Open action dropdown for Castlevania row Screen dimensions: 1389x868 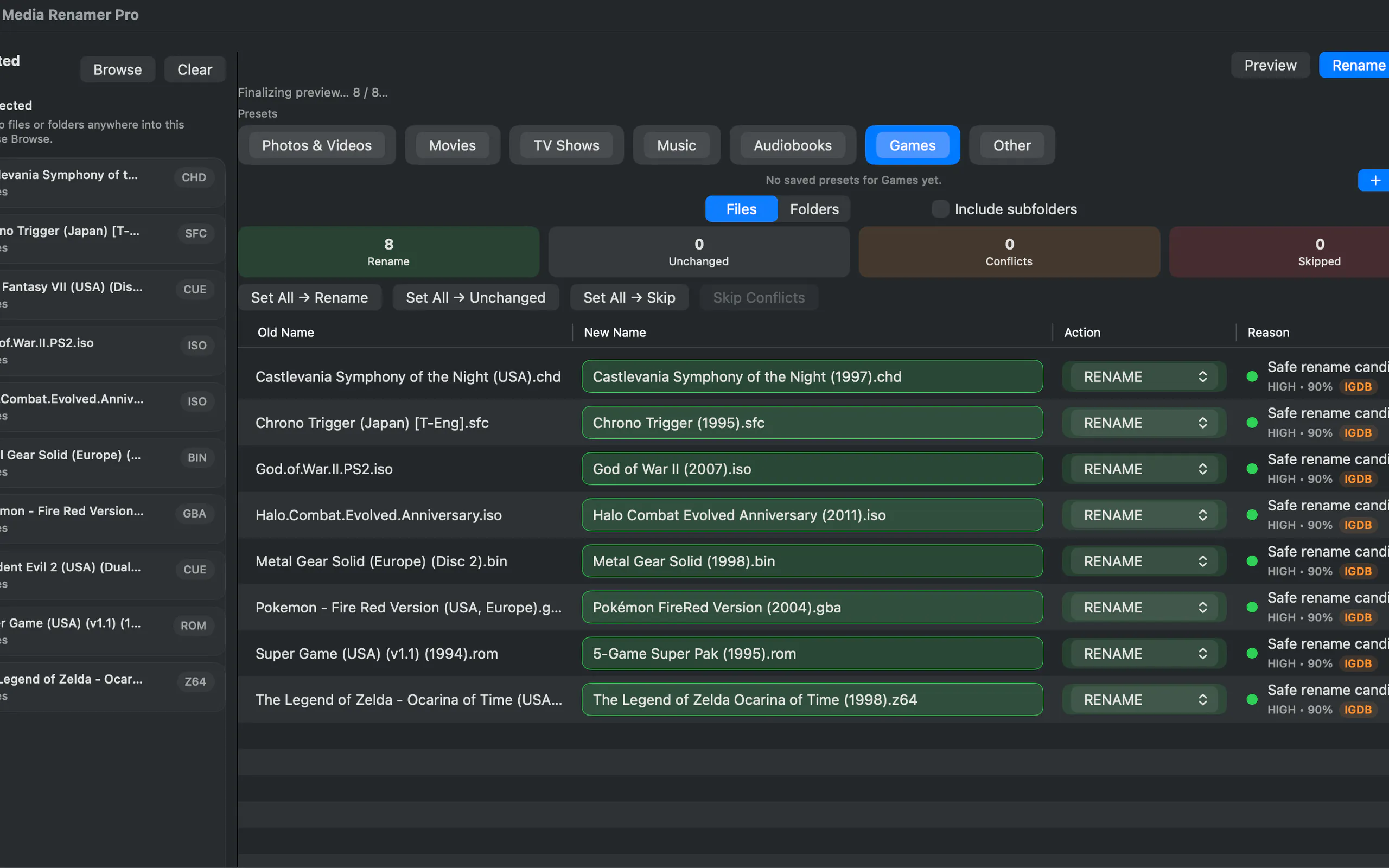(x=1143, y=376)
